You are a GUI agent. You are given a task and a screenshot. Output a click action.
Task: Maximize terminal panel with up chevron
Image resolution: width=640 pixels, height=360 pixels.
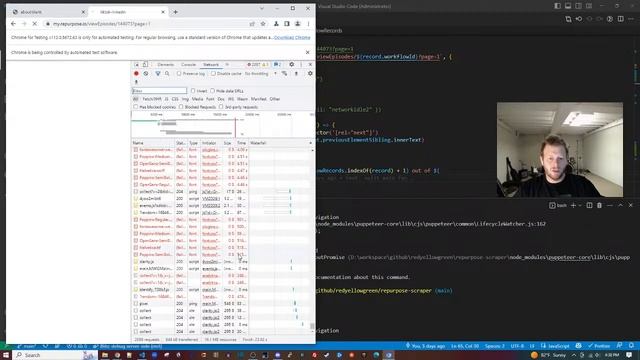point(620,205)
